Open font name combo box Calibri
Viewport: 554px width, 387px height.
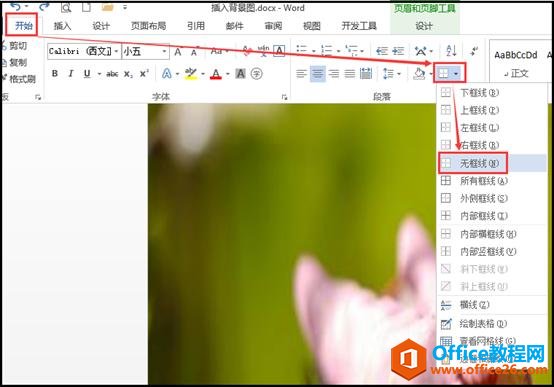click(83, 52)
